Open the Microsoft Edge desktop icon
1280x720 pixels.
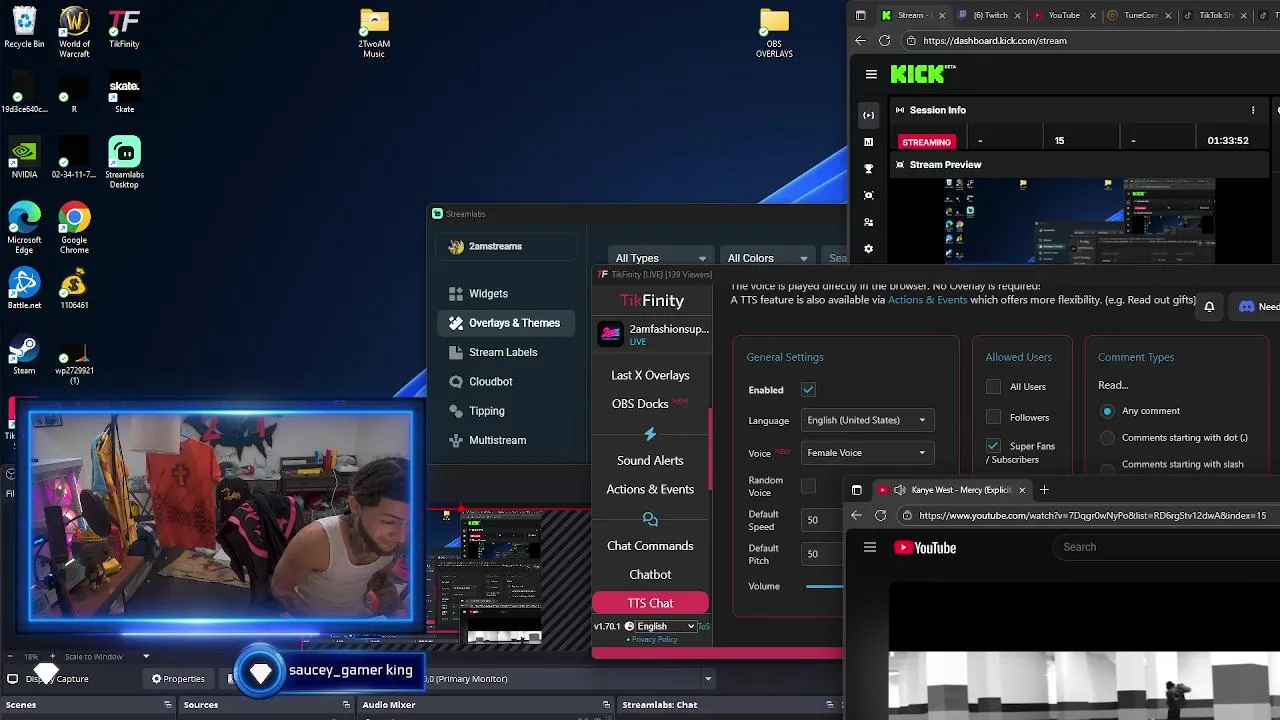tap(24, 228)
